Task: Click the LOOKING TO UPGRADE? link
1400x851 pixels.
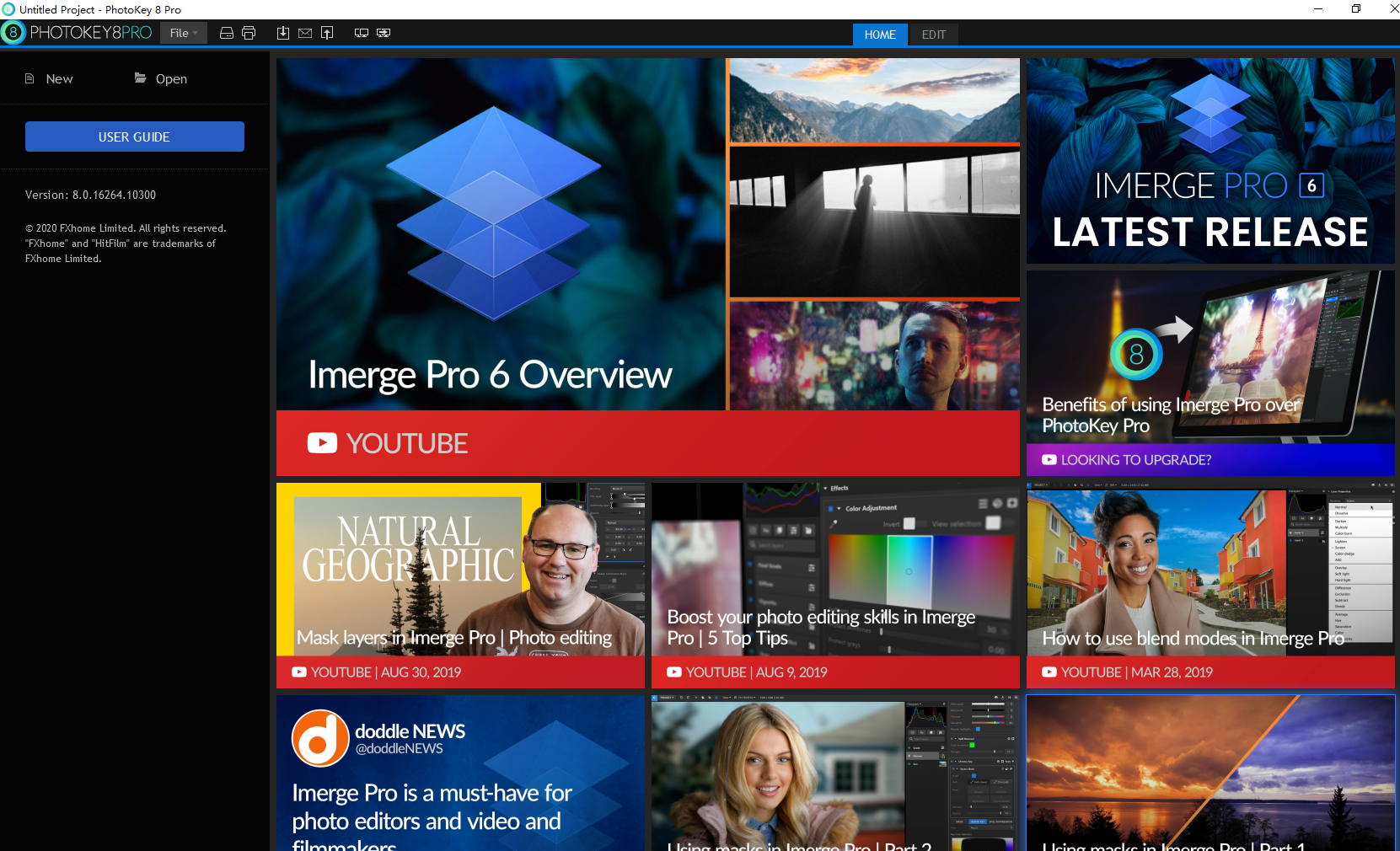Action: click(1135, 460)
